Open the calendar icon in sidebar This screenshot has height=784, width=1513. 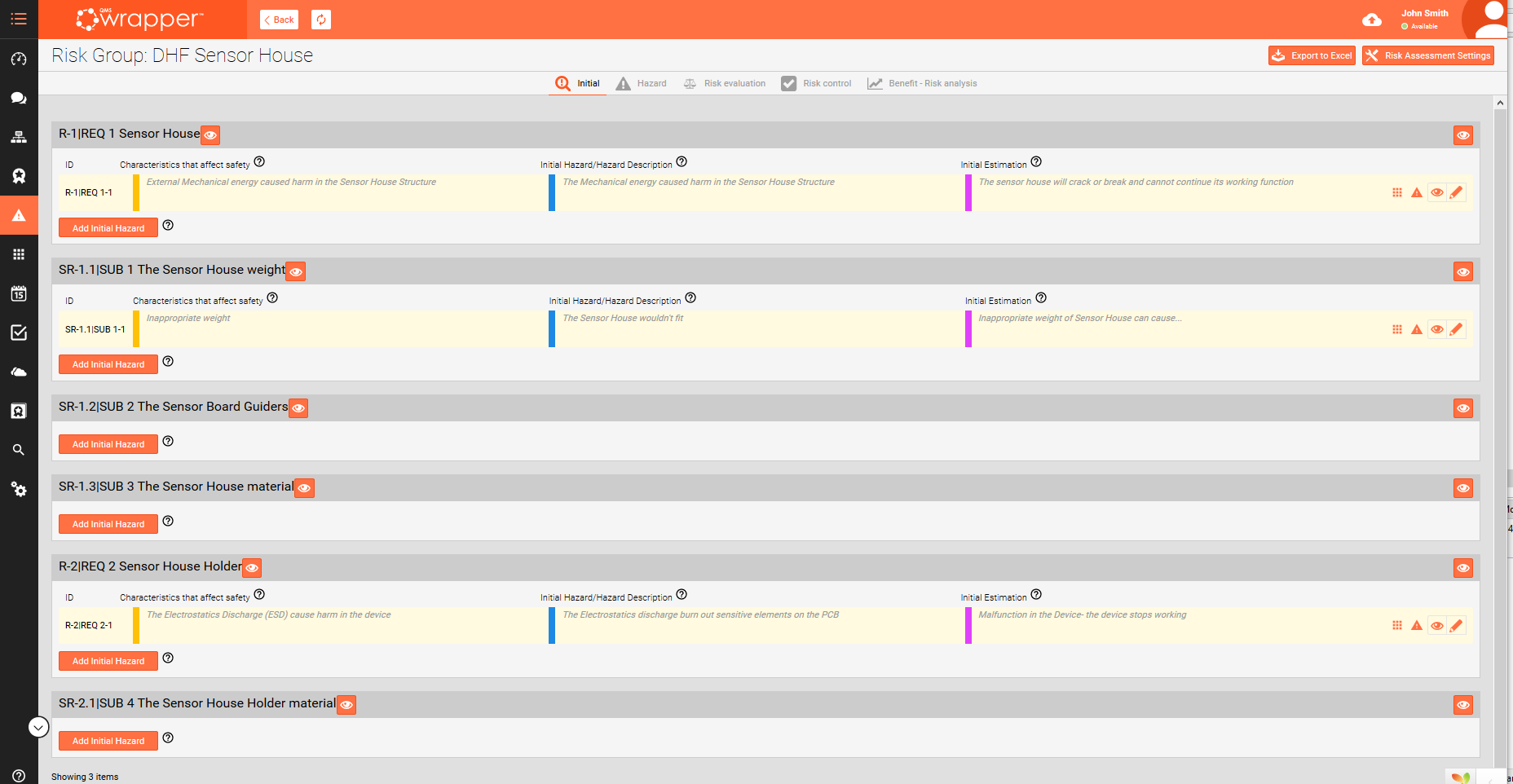tap(19, 293)
